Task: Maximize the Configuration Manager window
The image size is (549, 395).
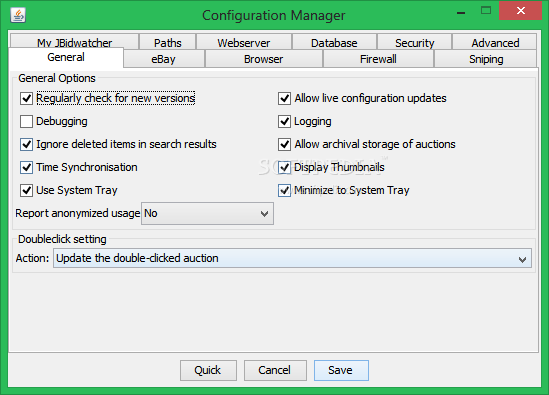Action: [x=486, y=11]
